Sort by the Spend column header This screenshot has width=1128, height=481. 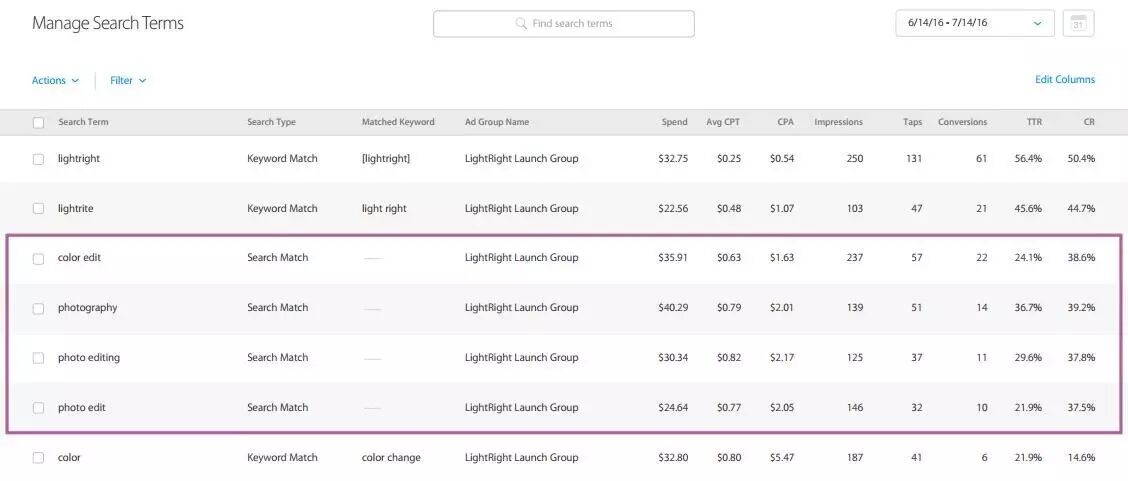(x=674, y=122)
